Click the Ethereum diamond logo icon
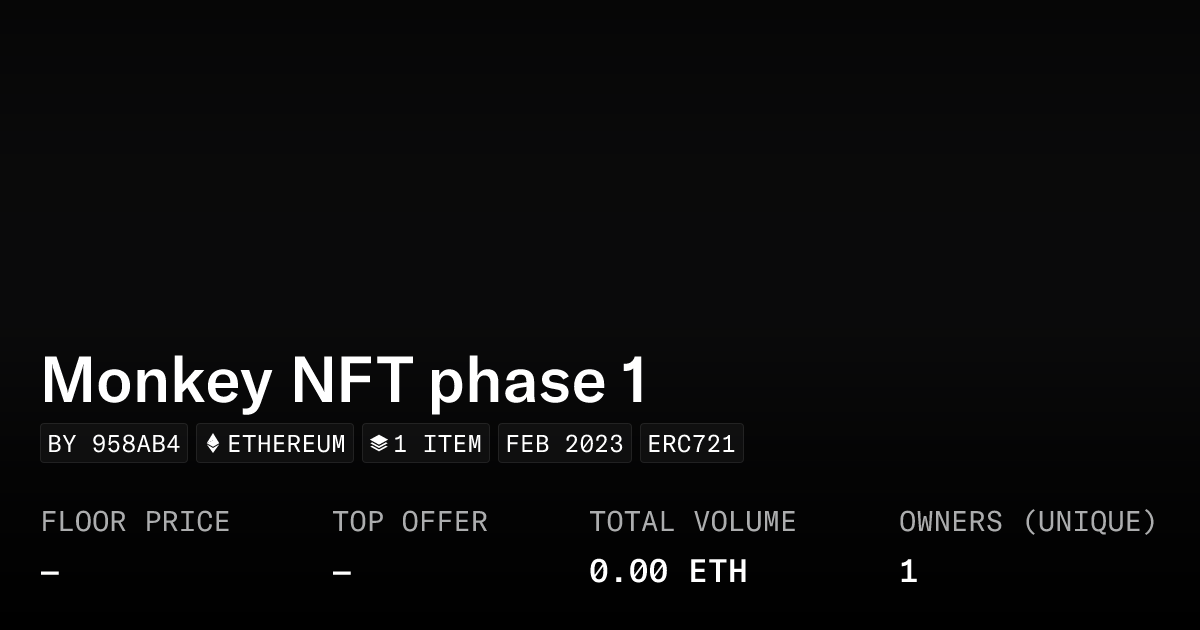Viewport: 1200px width, 630px height. (x=213, y=444)
